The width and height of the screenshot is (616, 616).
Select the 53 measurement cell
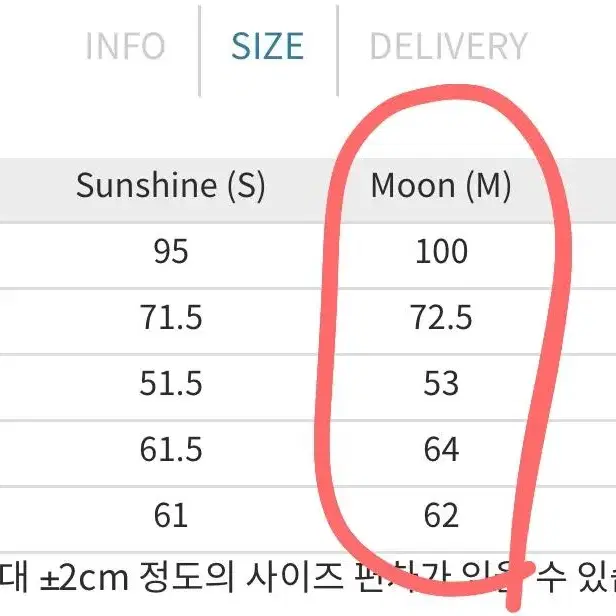442,383
